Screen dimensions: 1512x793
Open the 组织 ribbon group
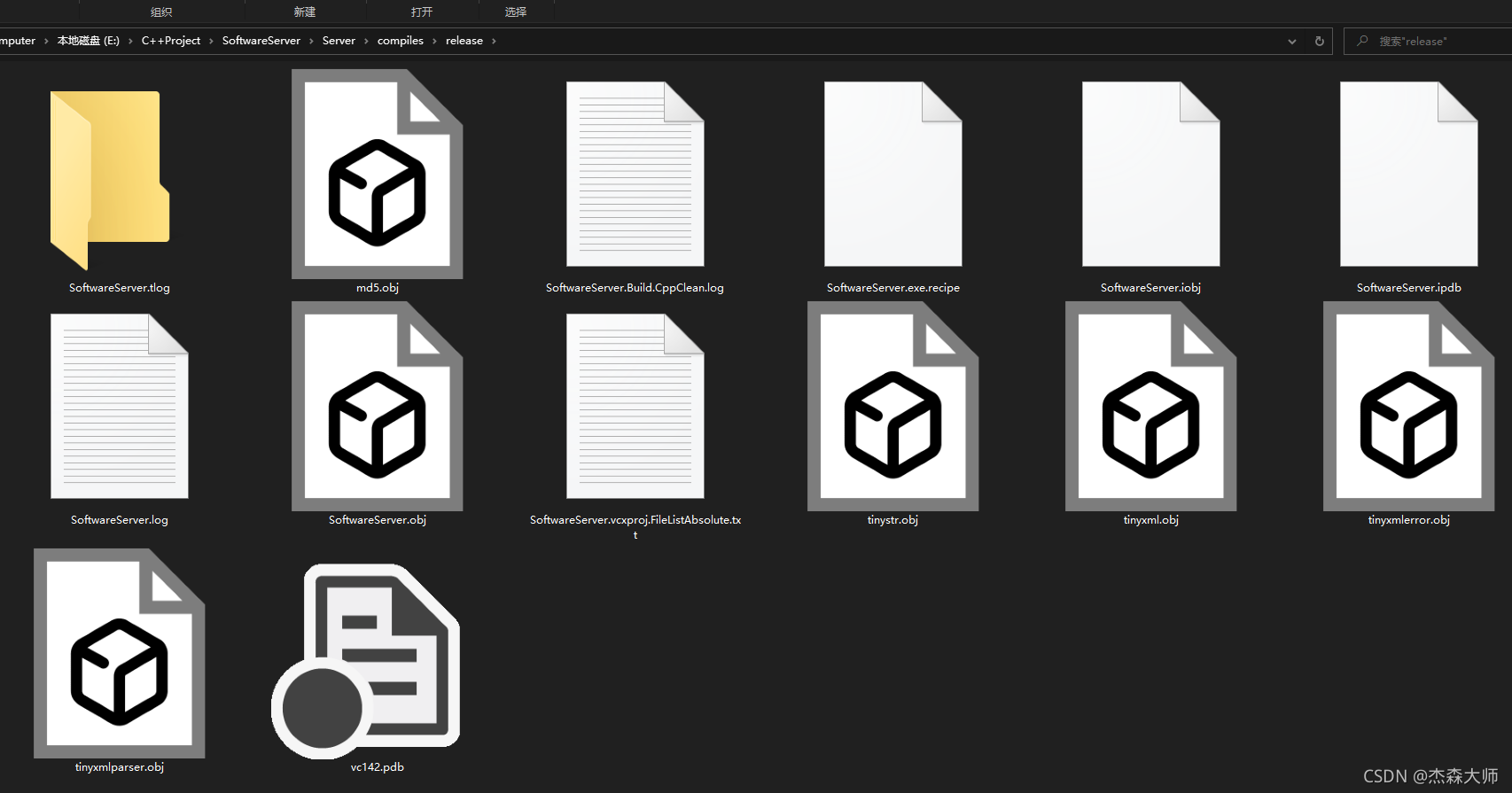click(161, 12)
